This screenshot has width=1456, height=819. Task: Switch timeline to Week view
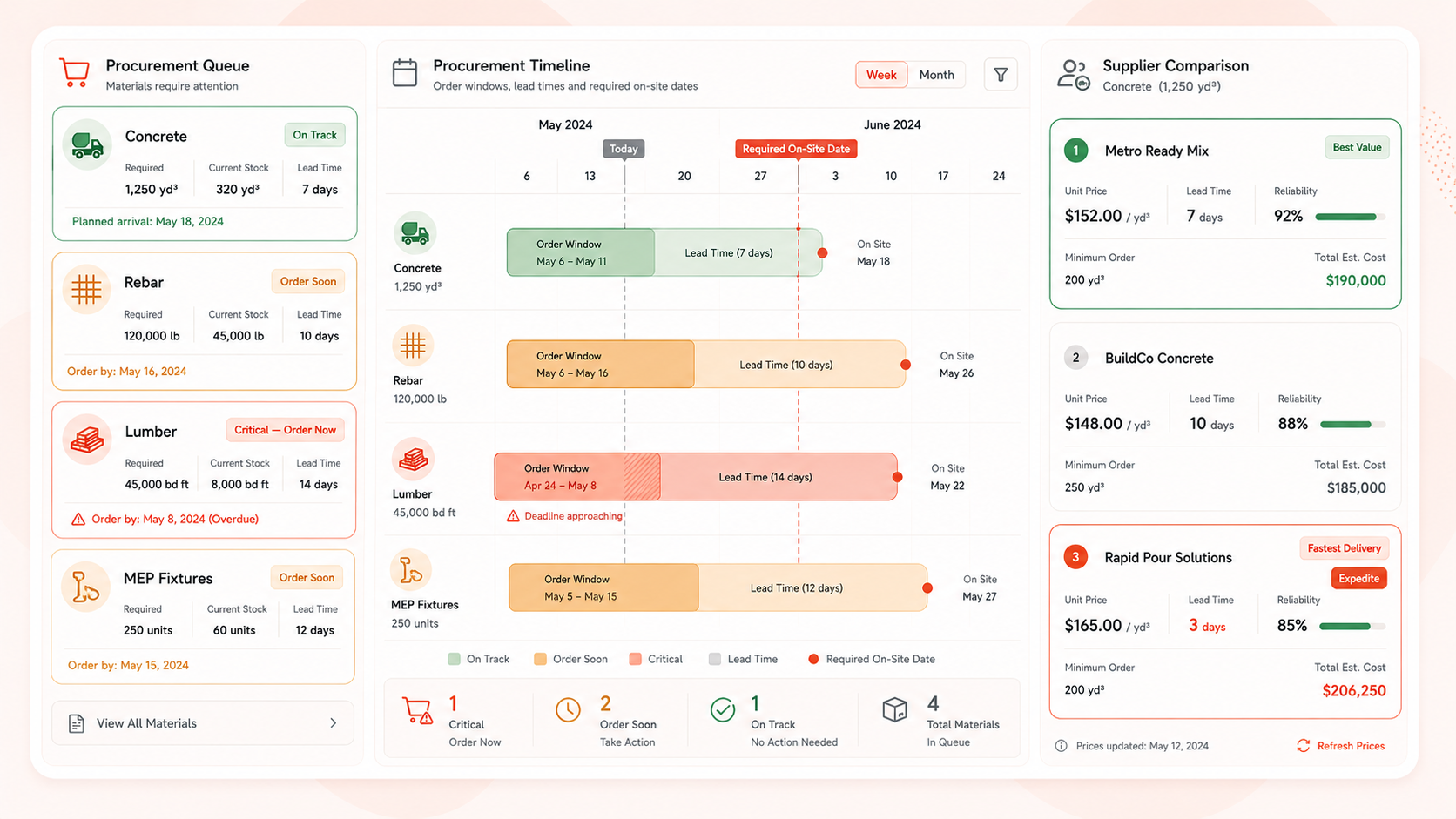881,75
